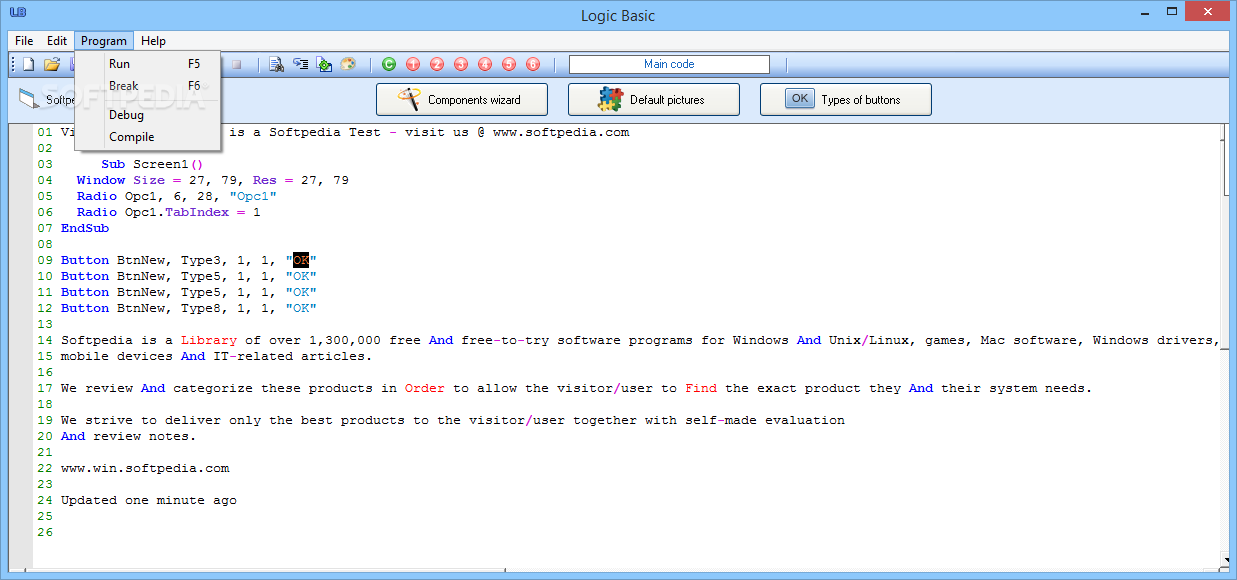Maximize the Logic Basic window
Screen dimensions: 1237x580
tap(1174, 14)
